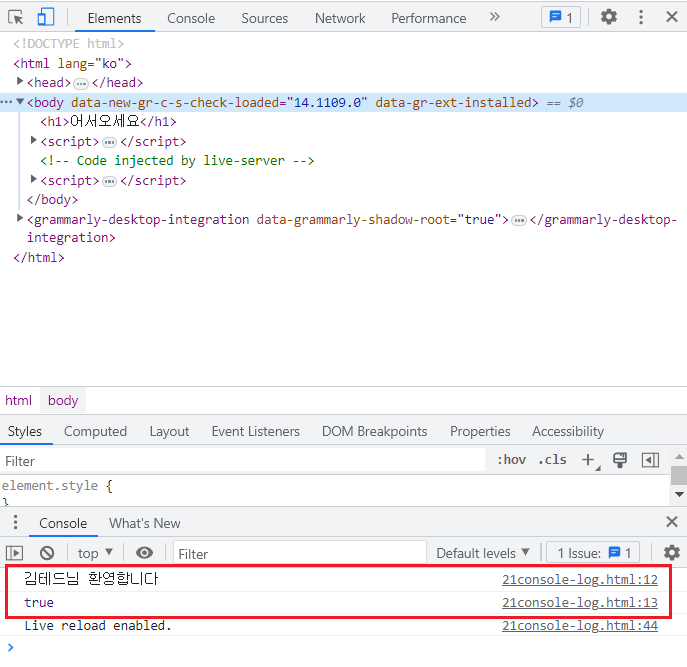Click the live expression eye icon
Viewport: 687px width, 667px height.
pos(145,553)
